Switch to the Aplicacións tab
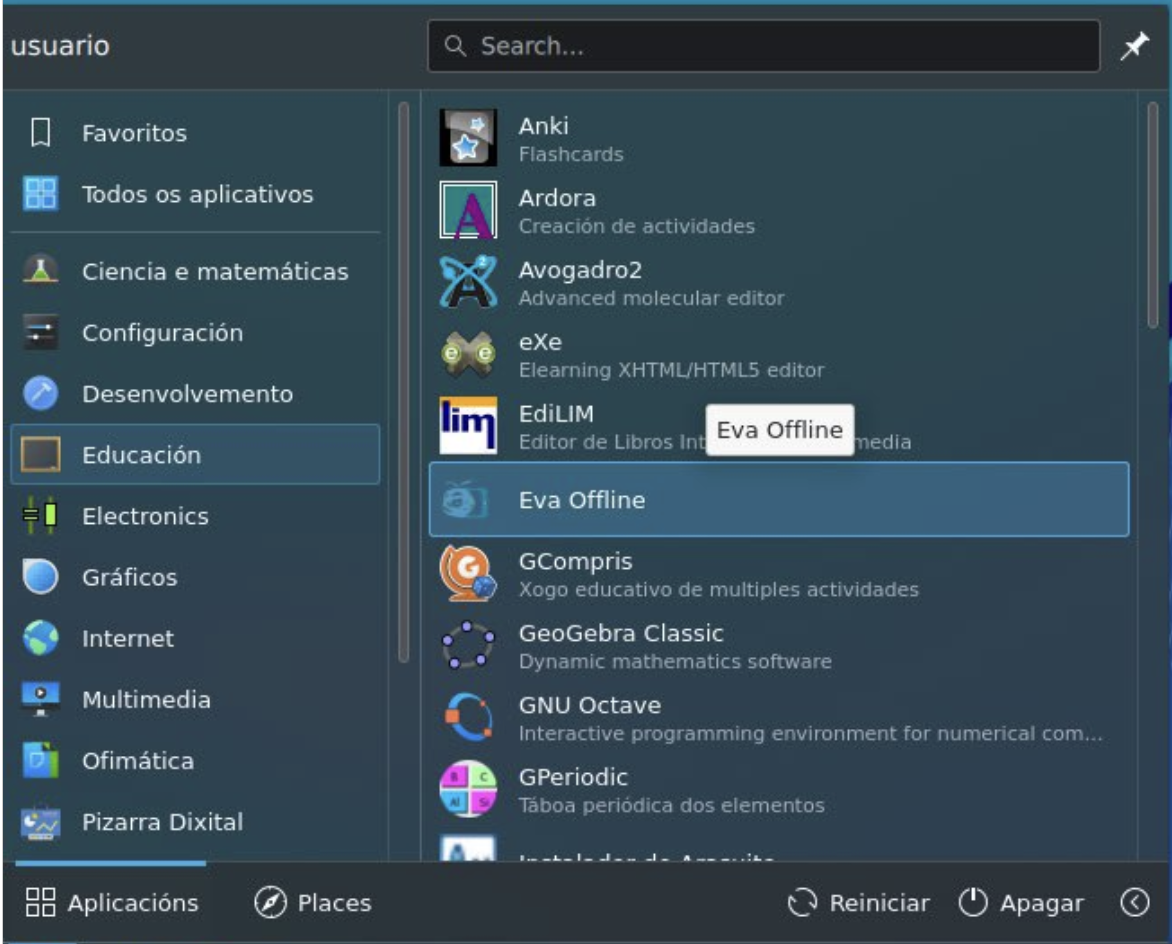Viewport: 1172px width, 944px height. click(x=111, y=903)
